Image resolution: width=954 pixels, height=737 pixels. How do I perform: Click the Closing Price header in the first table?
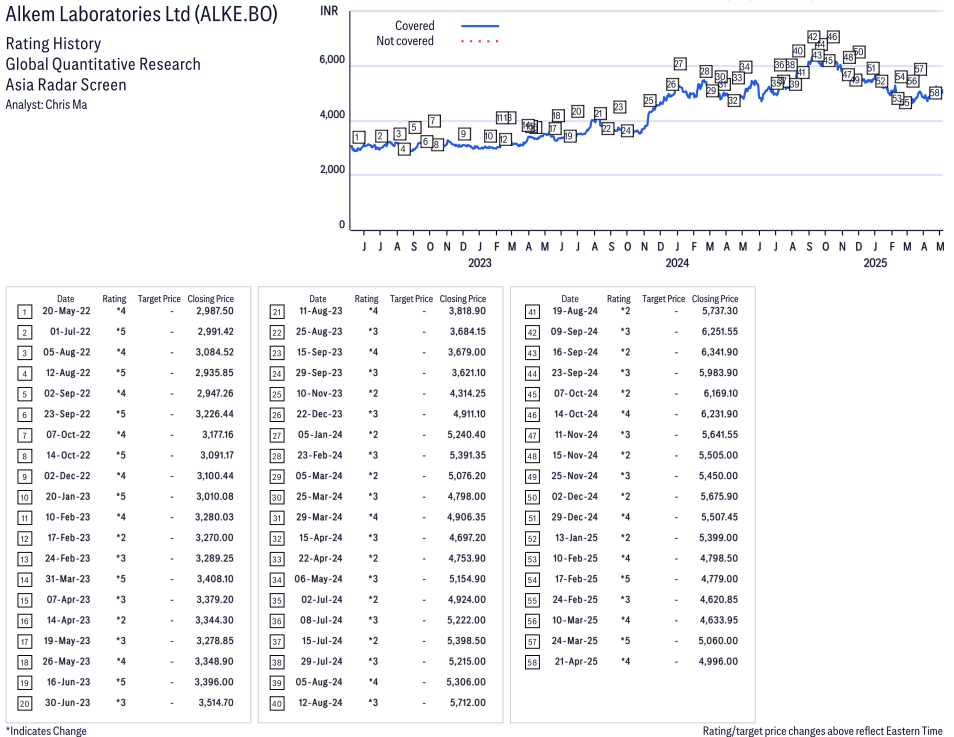211,299
